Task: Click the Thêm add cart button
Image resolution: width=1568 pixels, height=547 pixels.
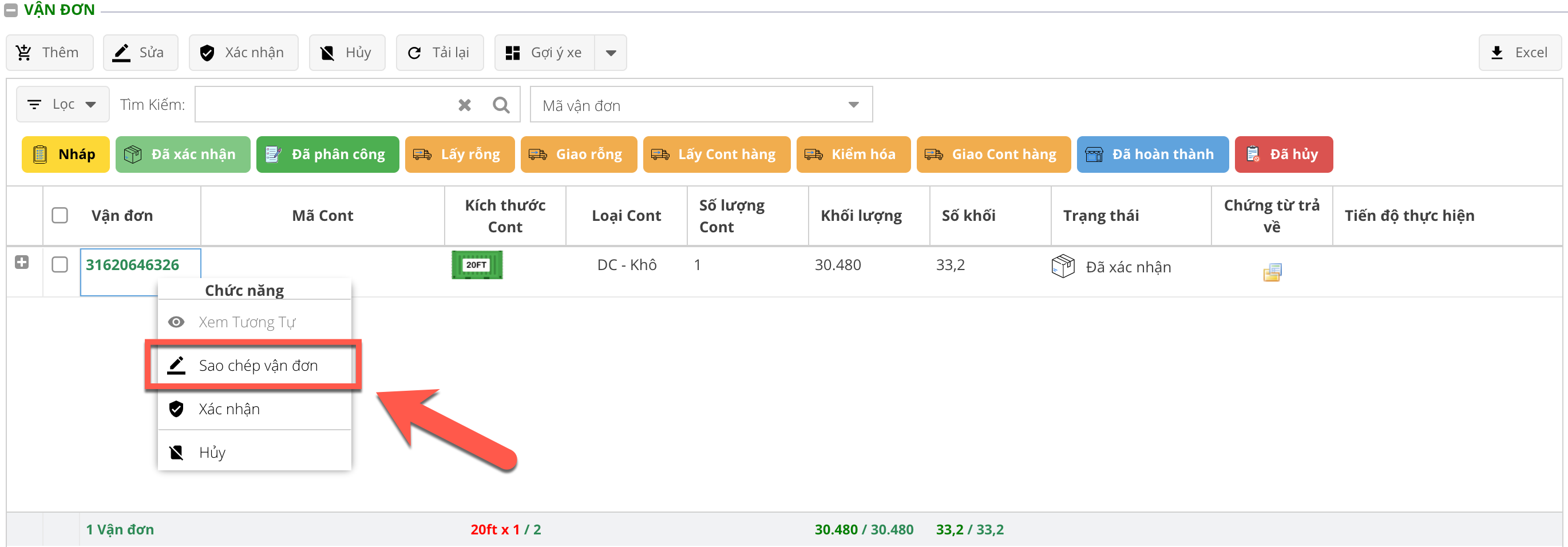Action: [x=49, y=53]
